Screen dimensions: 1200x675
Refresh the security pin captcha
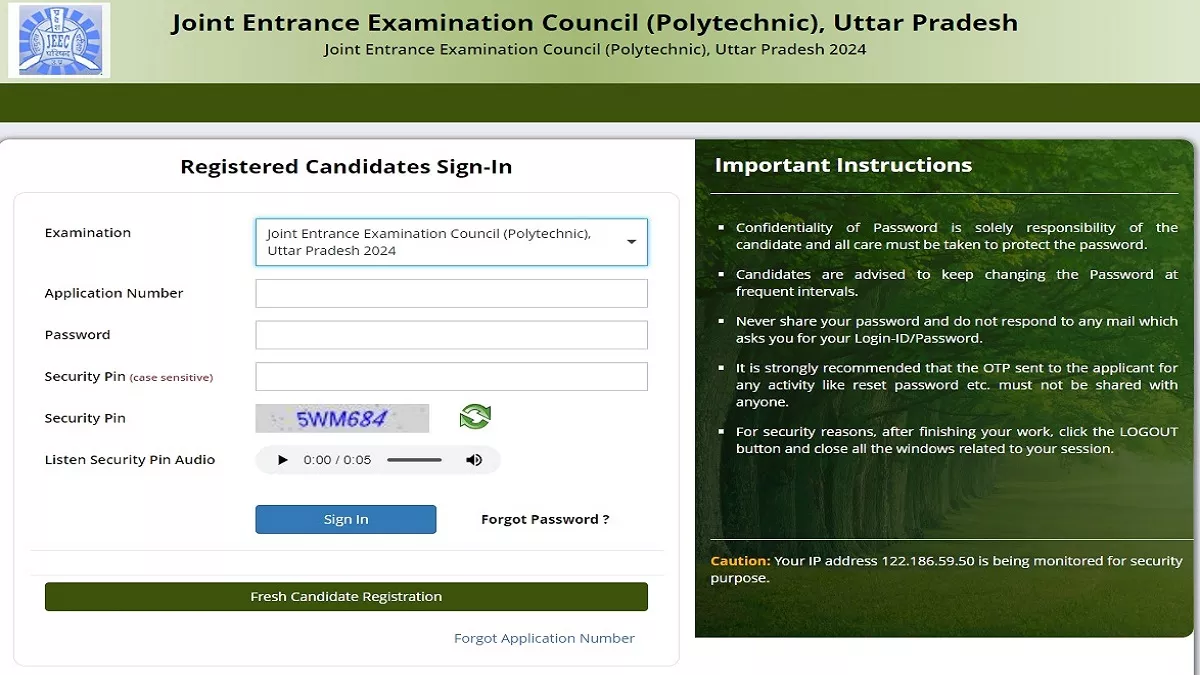(x=475, y=417)
